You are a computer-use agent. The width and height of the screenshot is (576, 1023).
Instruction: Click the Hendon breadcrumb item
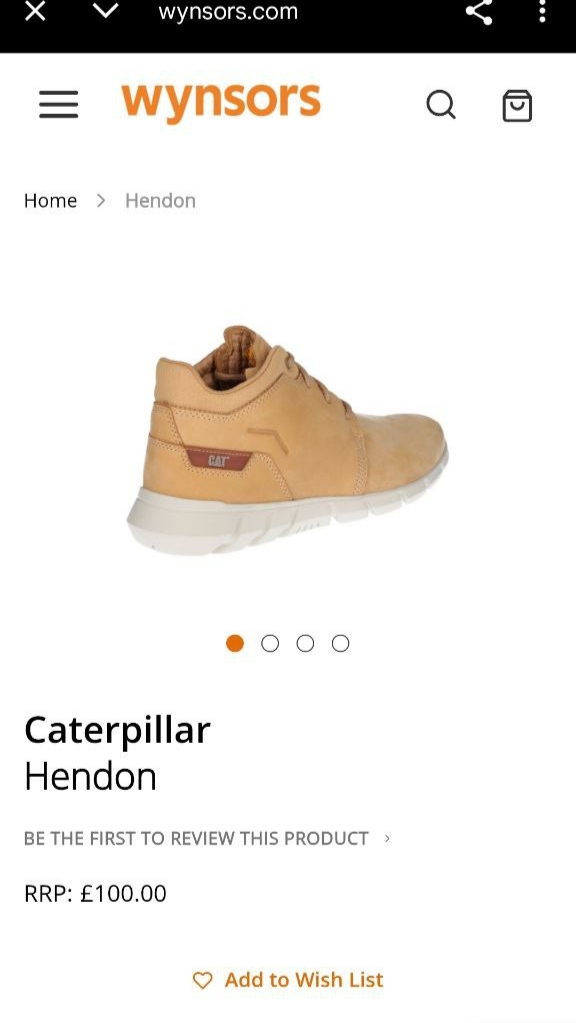pyautogui.click(x=160, y=200)
